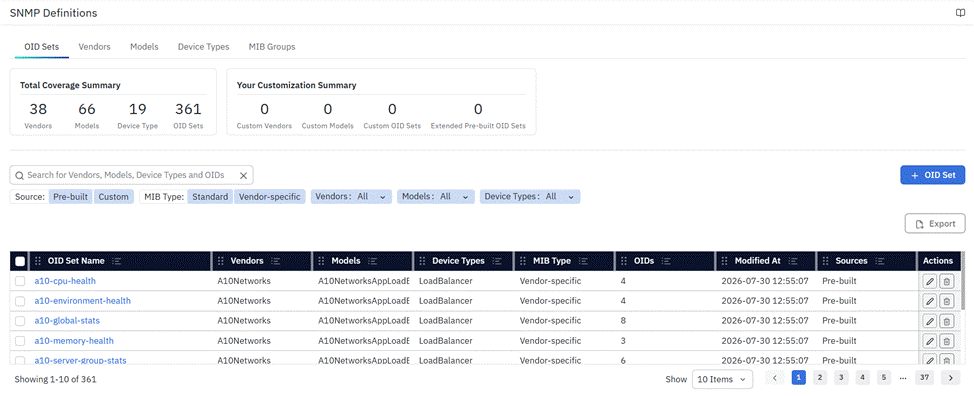Screen dimensions: 974x396
Task: Open the a10-environment-health link
Action: (x=83, y=301)
